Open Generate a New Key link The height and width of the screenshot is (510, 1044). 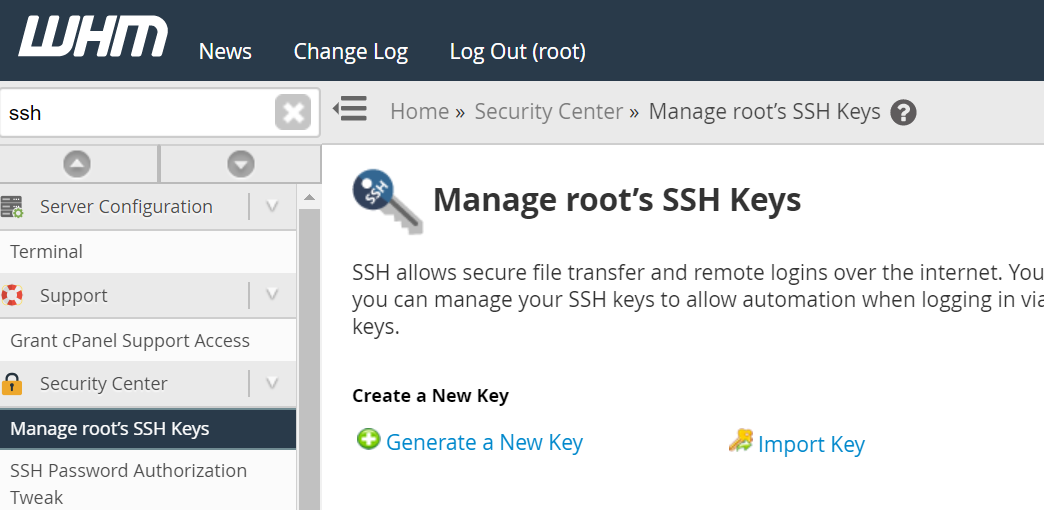[484, 442]
